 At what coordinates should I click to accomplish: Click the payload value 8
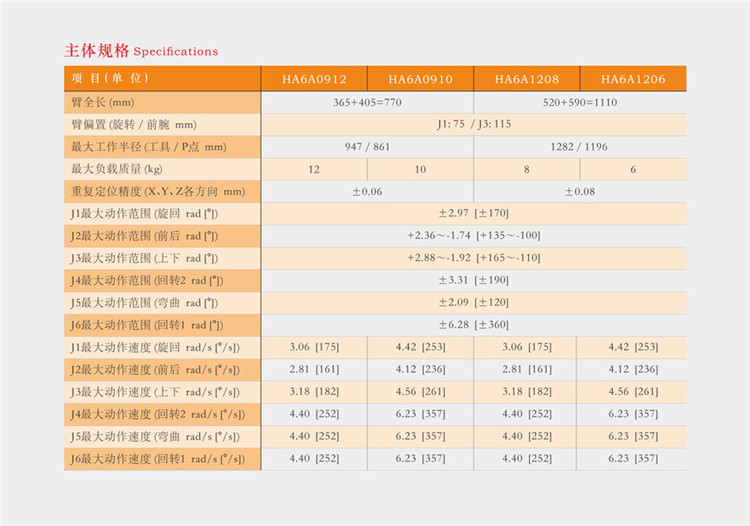pyautogui.click(x=527, y=169)
